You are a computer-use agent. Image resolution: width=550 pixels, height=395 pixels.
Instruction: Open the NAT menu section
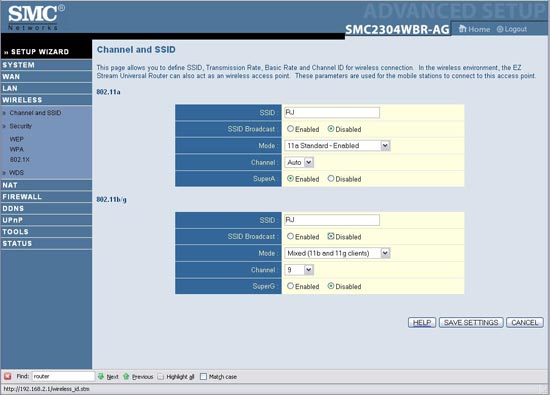coord(46,185)
